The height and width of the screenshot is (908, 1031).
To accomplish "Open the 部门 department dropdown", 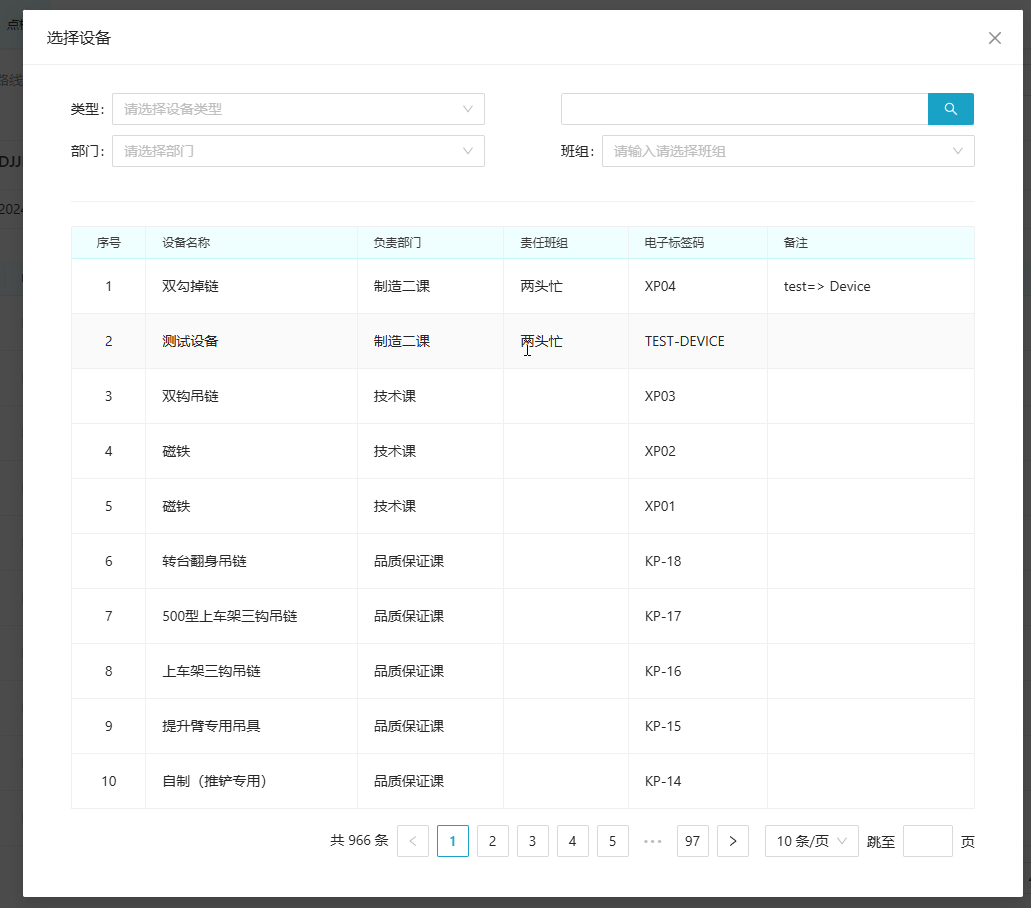I will 298,151.
